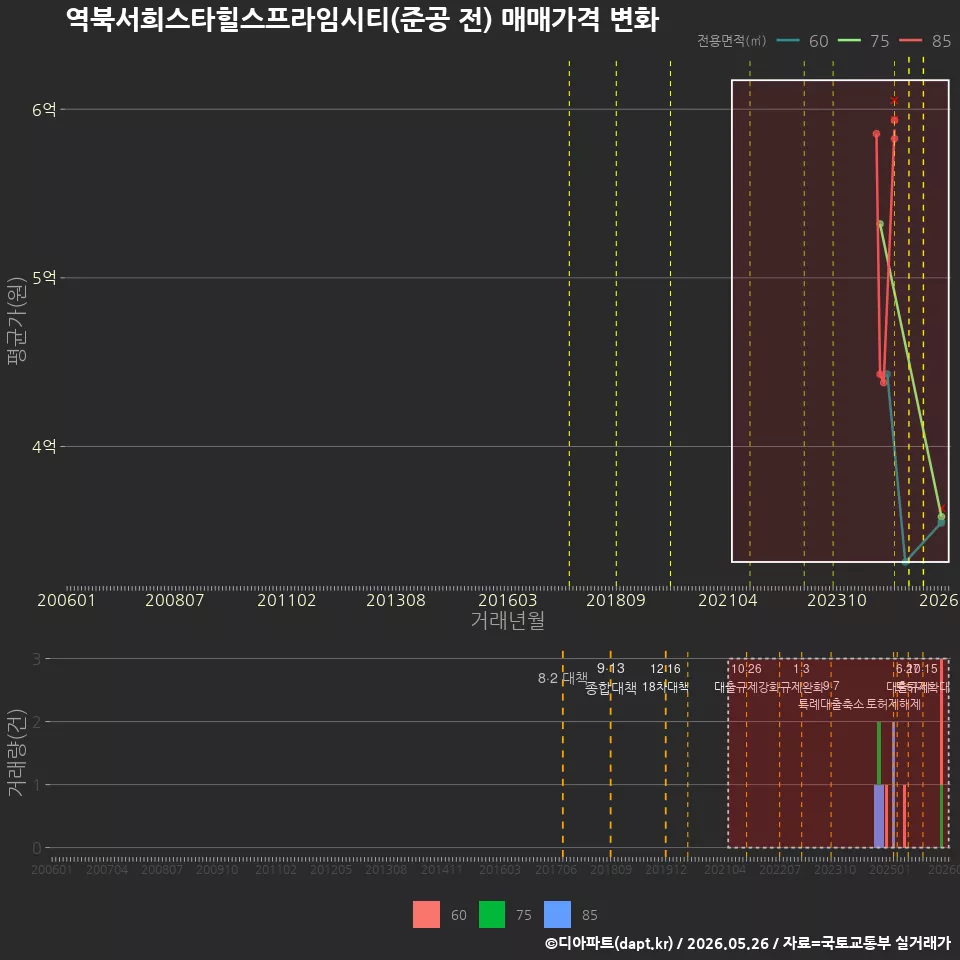
Task: Click the 202501 label on the volume chart
Action: click(x=890, y=869)
